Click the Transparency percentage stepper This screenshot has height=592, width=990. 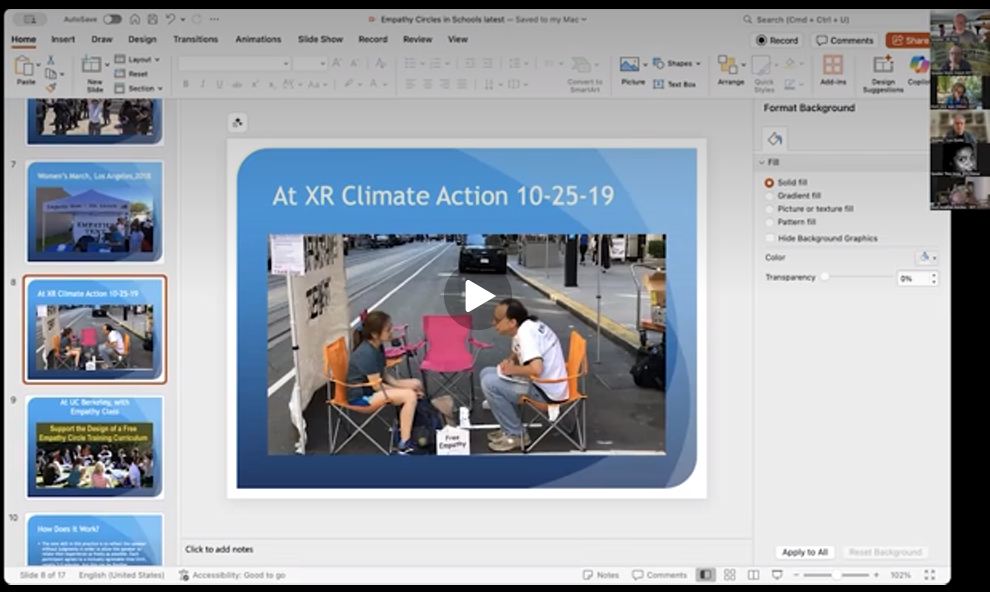click(934, 278)
